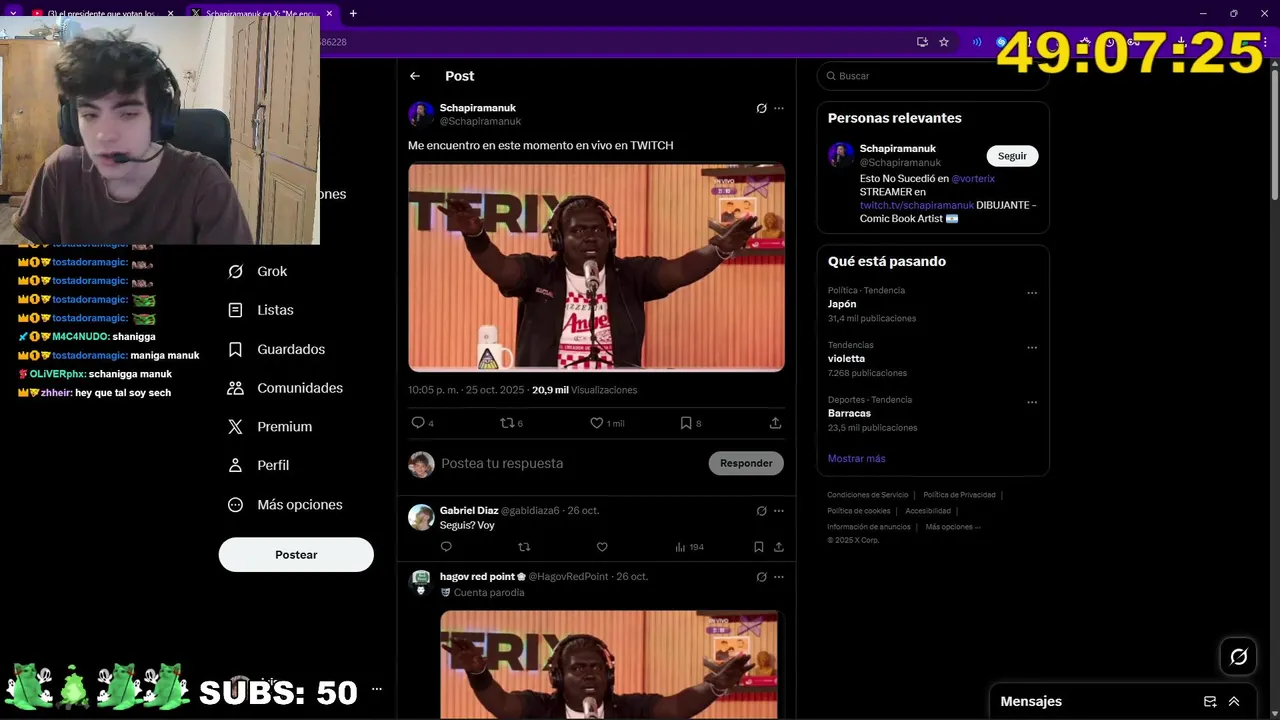Click Grok icon on hagov red point's reply
Viewport: 1280px width, 720px height.
[761, 577]
